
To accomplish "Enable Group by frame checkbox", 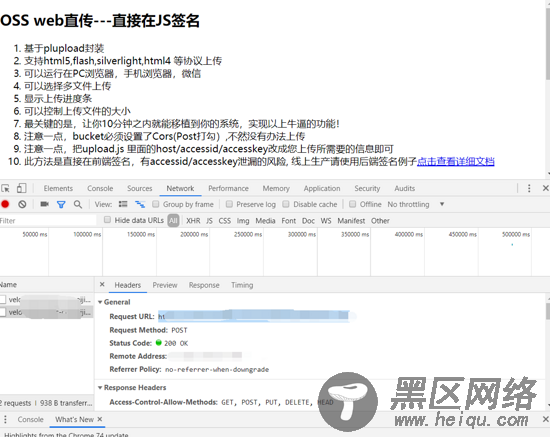I will [x=156, y=204].
